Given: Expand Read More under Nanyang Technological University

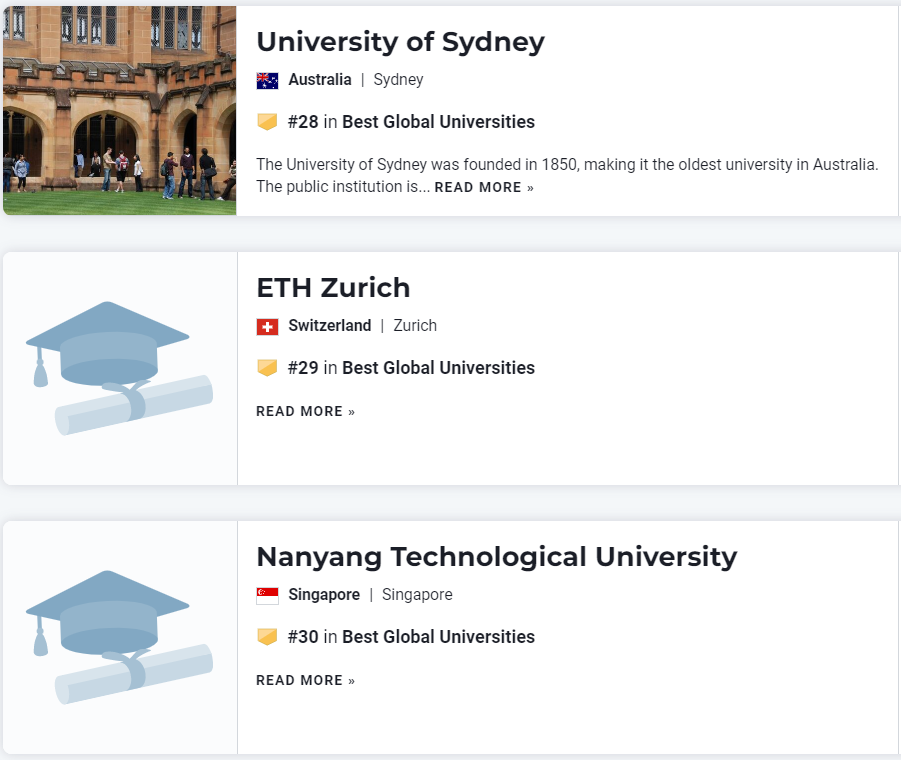Looking at the screenshot, I should (305, 681).
